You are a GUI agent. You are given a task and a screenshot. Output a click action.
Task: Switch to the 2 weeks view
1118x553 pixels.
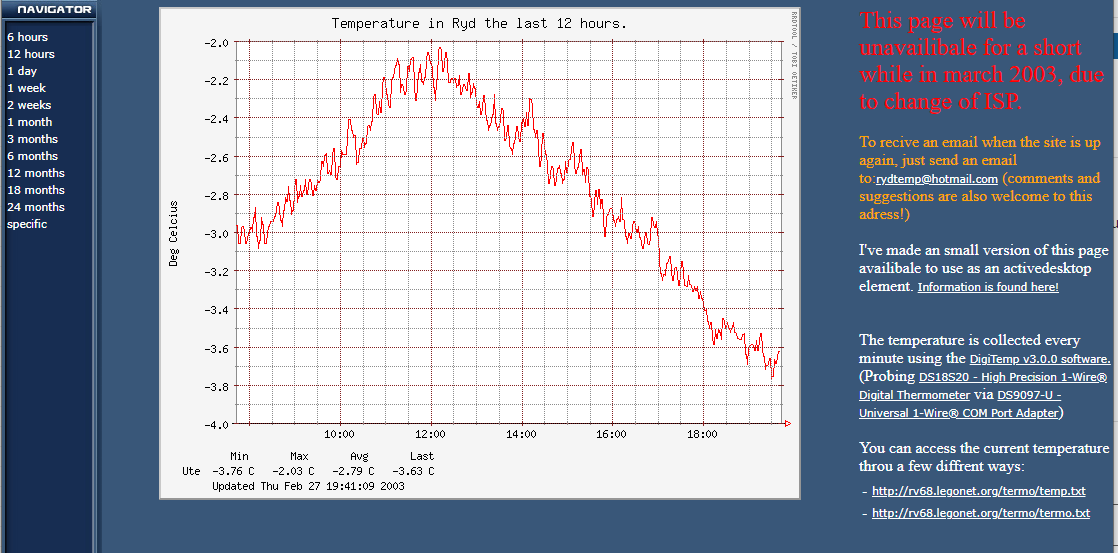(29, 105)
